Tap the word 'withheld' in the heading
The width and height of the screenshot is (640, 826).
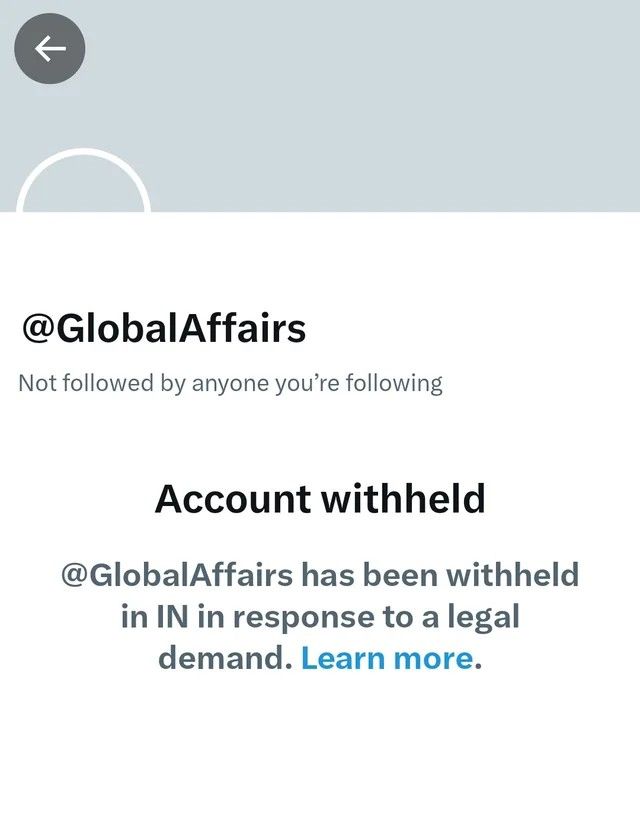[403, 498]
